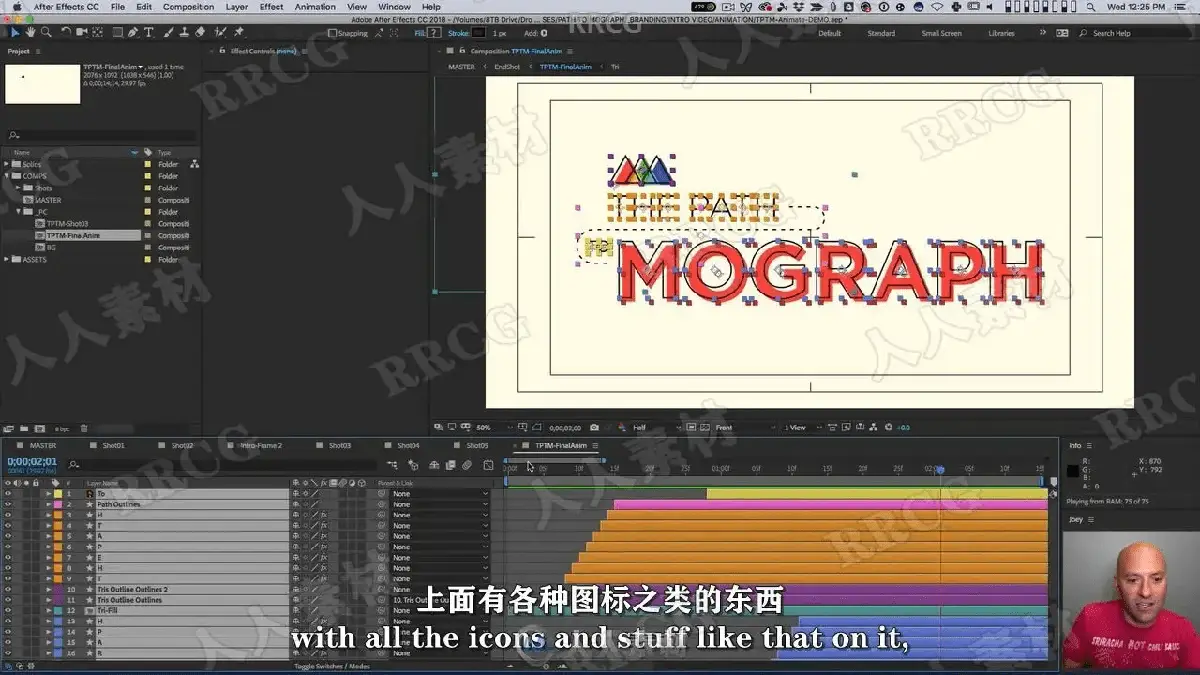Viewport: 1200px width, 675px height.
Task: Switch to the Small Screen workspace
Action: 941,33
